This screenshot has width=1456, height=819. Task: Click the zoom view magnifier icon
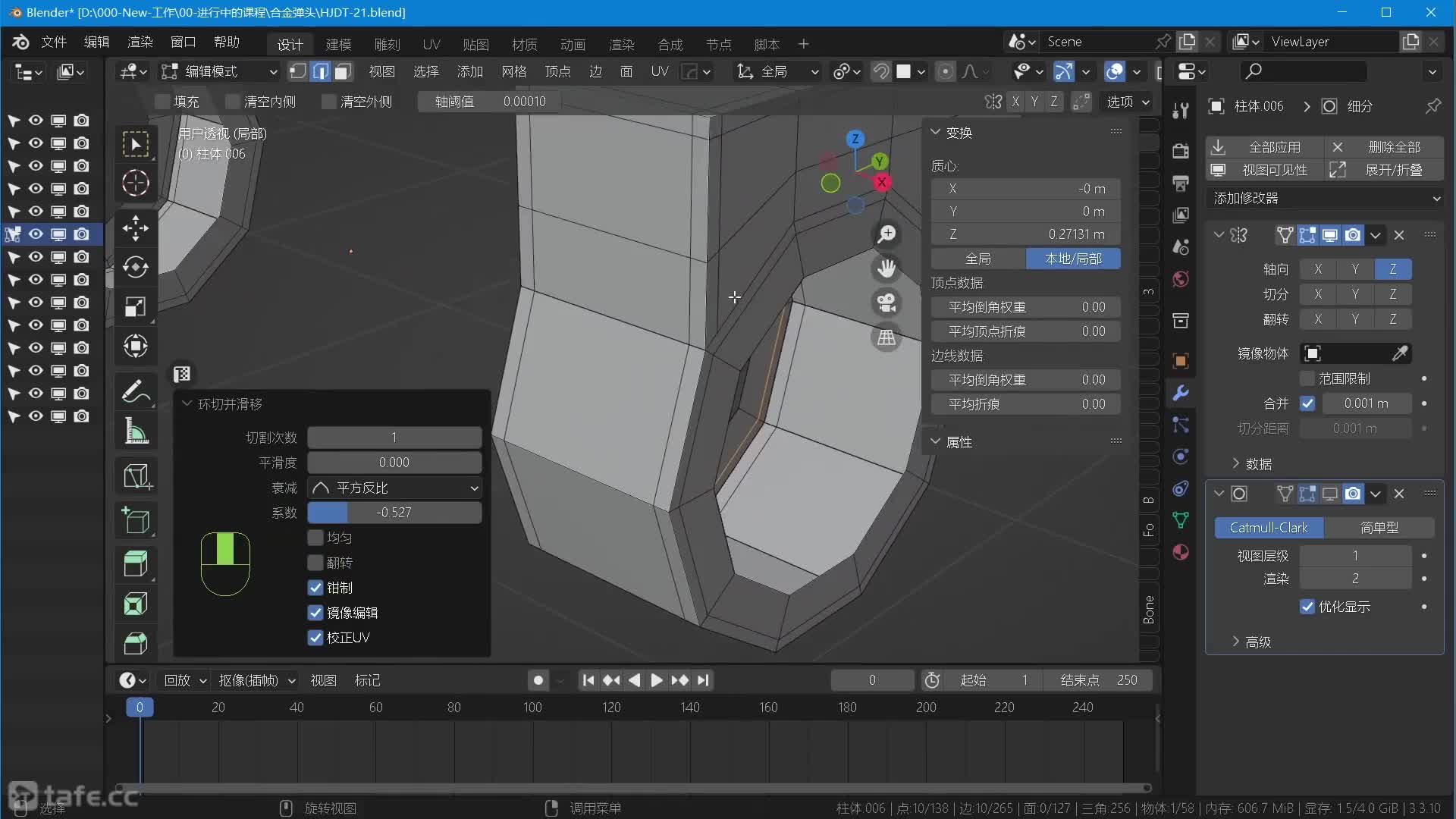pos(886,234)
